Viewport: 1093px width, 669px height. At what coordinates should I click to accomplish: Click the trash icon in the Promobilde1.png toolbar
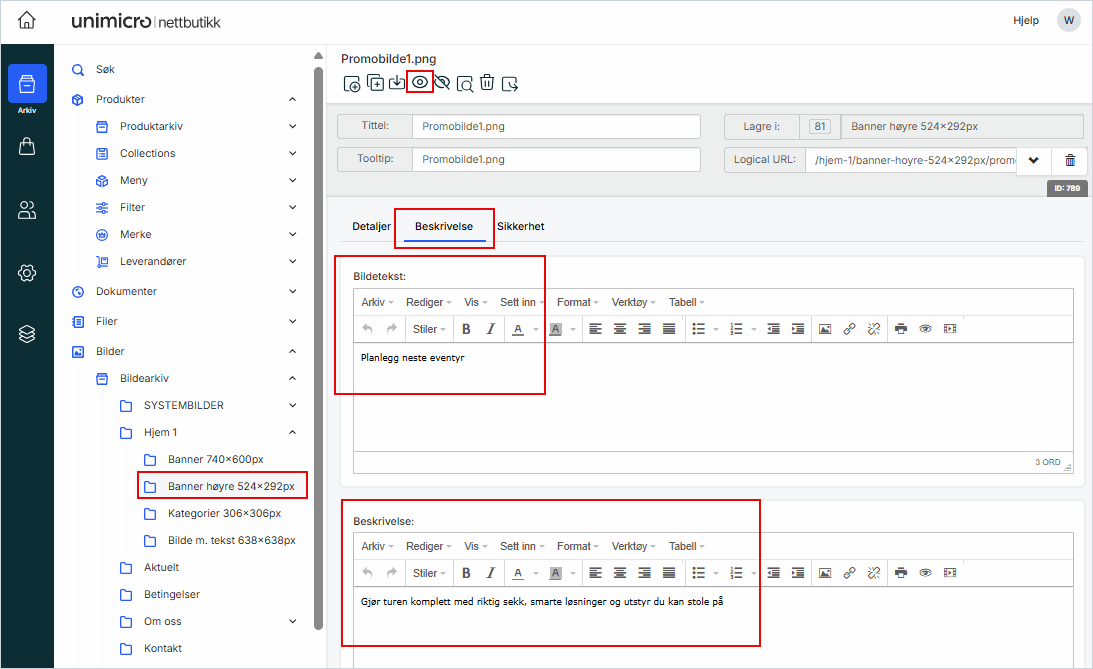[487, 83]
